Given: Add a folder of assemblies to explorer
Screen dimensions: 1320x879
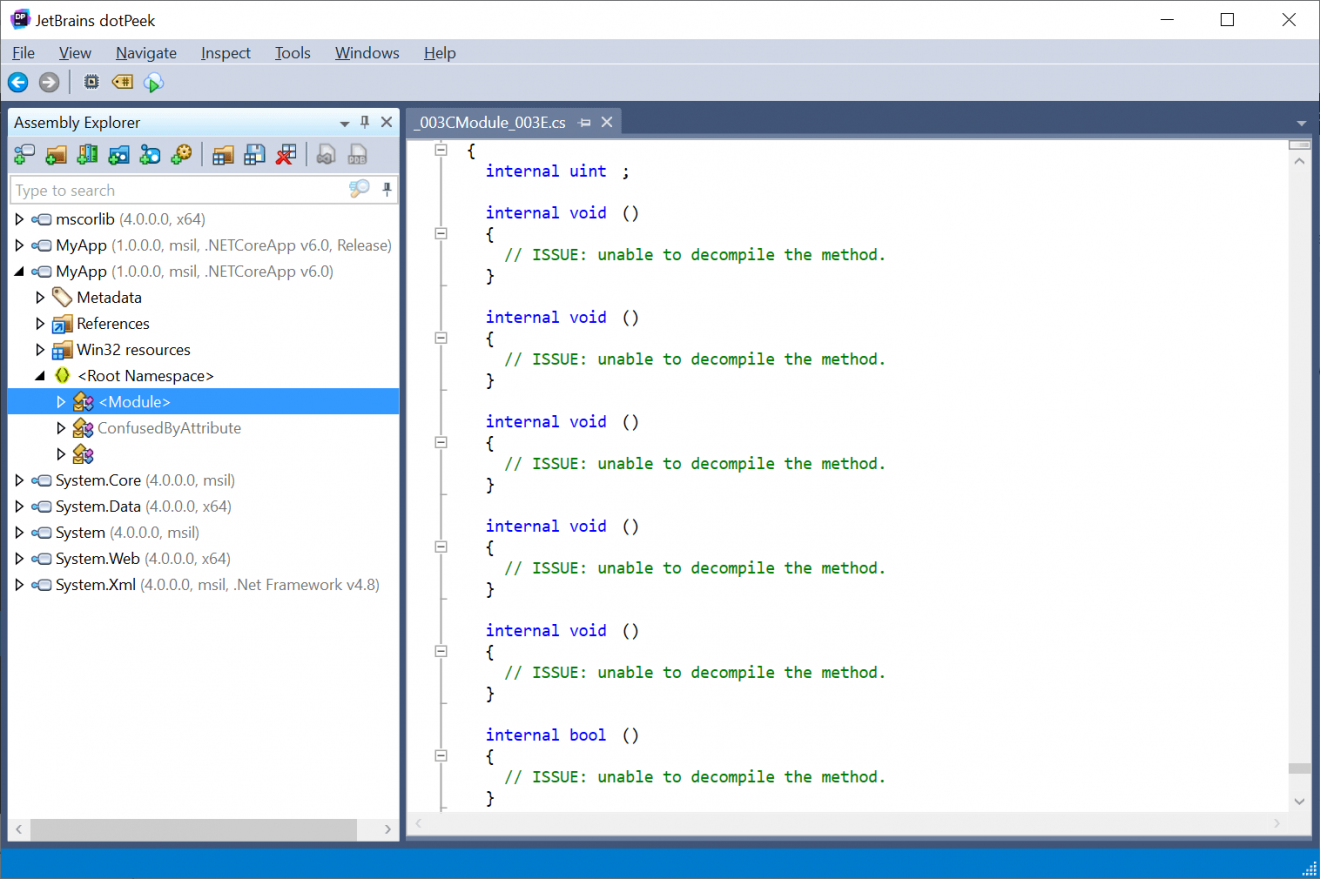Looking at the screenshot, I should coord(55,154).
